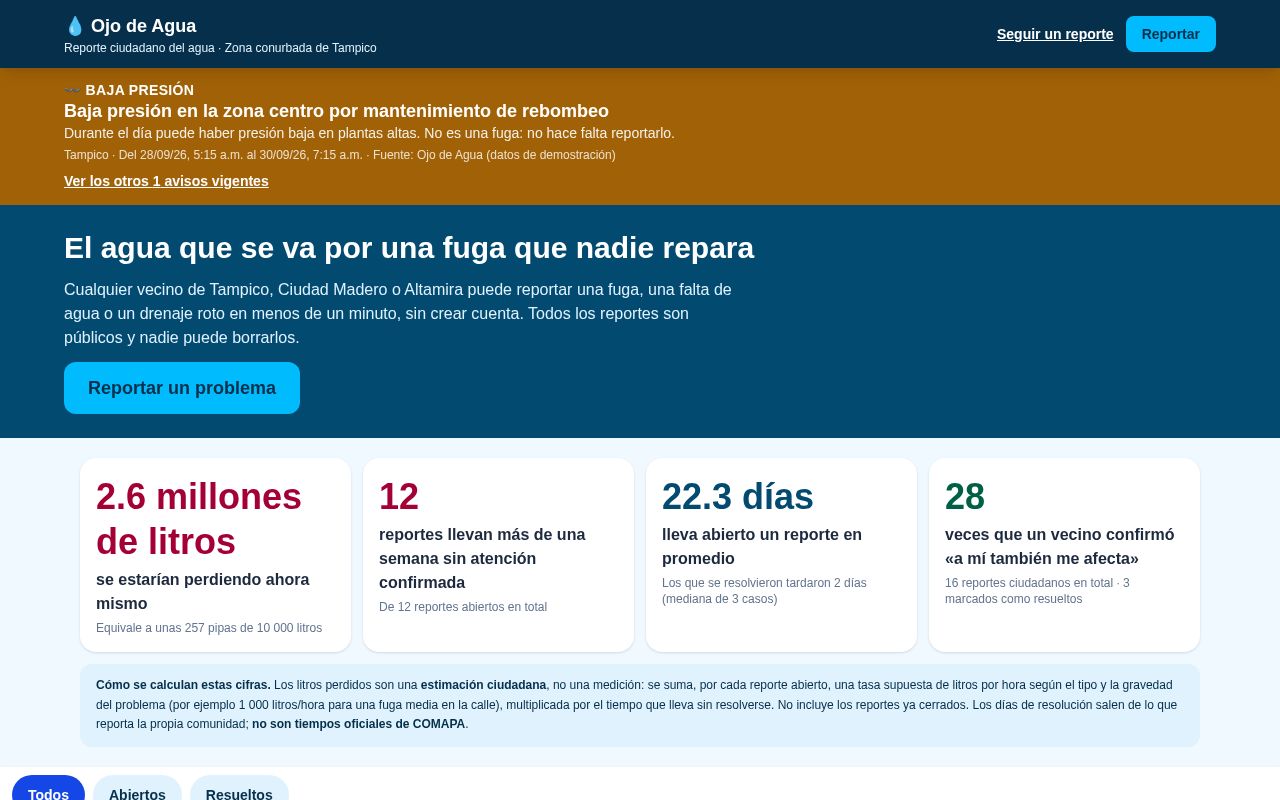The image size is (1280, 800).
Task: Open Ver los otros 1 avisos vigentes
Action: tap(166, 181)
